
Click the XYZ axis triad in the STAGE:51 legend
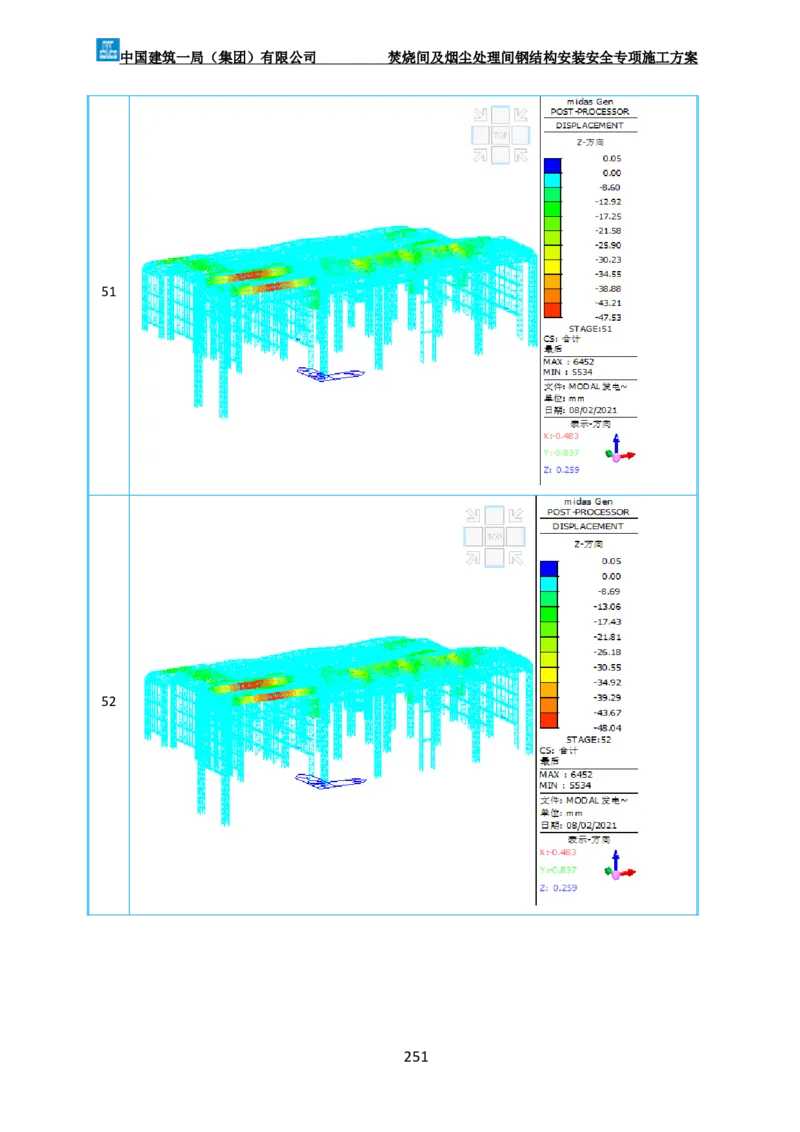620,450
